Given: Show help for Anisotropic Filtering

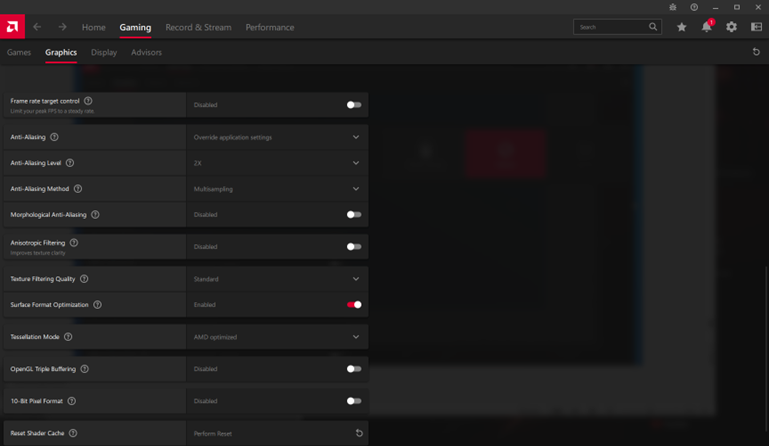Looking at the screenshot, I should 74,242.
